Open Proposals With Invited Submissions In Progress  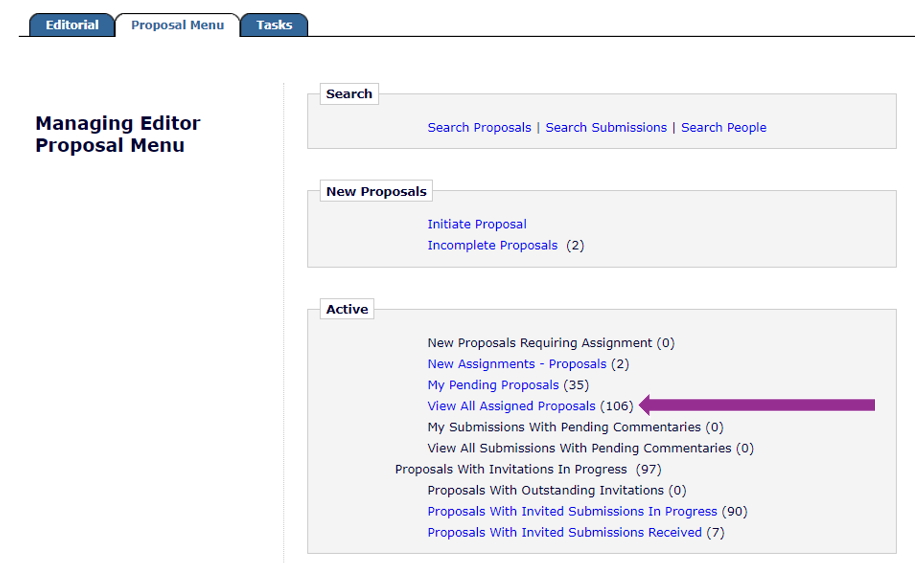(x=572, y=512)
